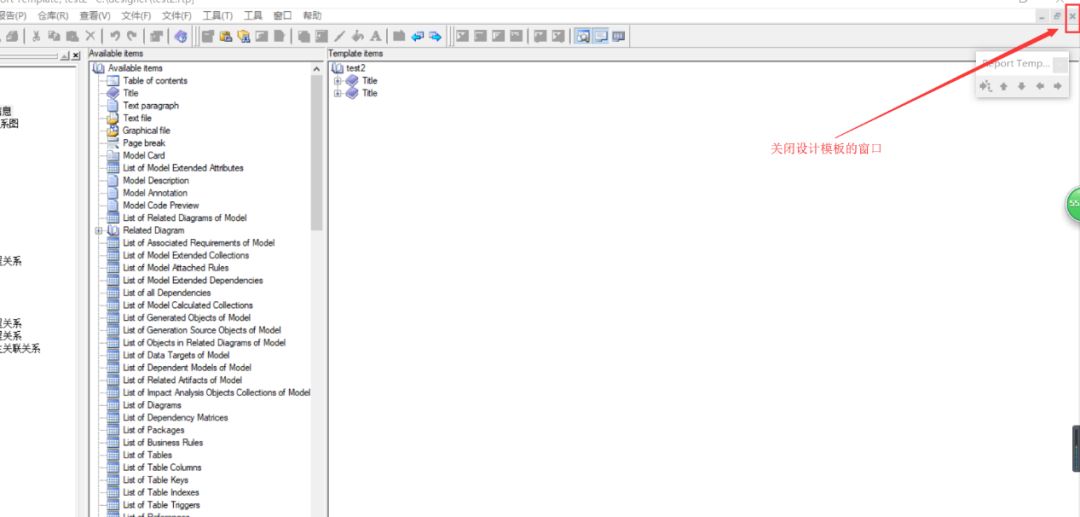The image size is (1080, 517).
Task: Select List of Model Calculated Collections
Action: point(188,305)
